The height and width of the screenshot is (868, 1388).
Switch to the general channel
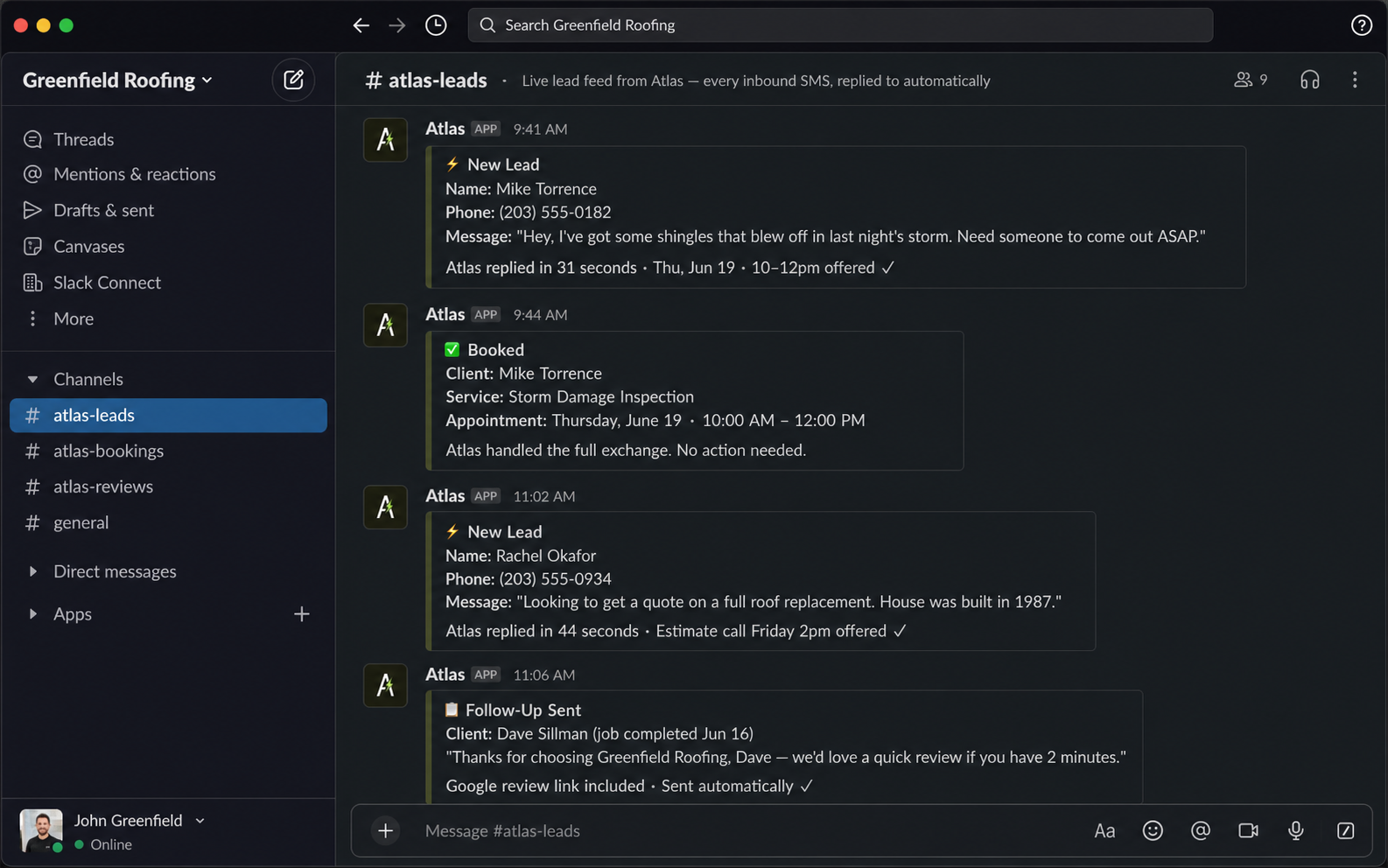pos(168,523)
